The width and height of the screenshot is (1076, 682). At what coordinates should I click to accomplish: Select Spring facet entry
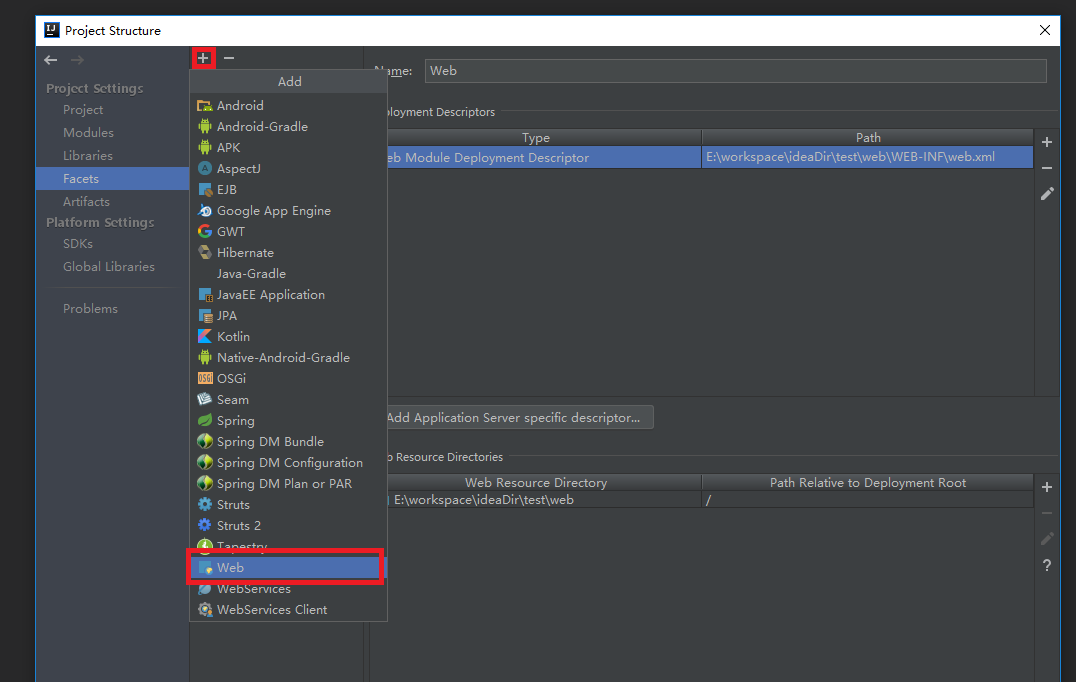(x=288, y=421)
